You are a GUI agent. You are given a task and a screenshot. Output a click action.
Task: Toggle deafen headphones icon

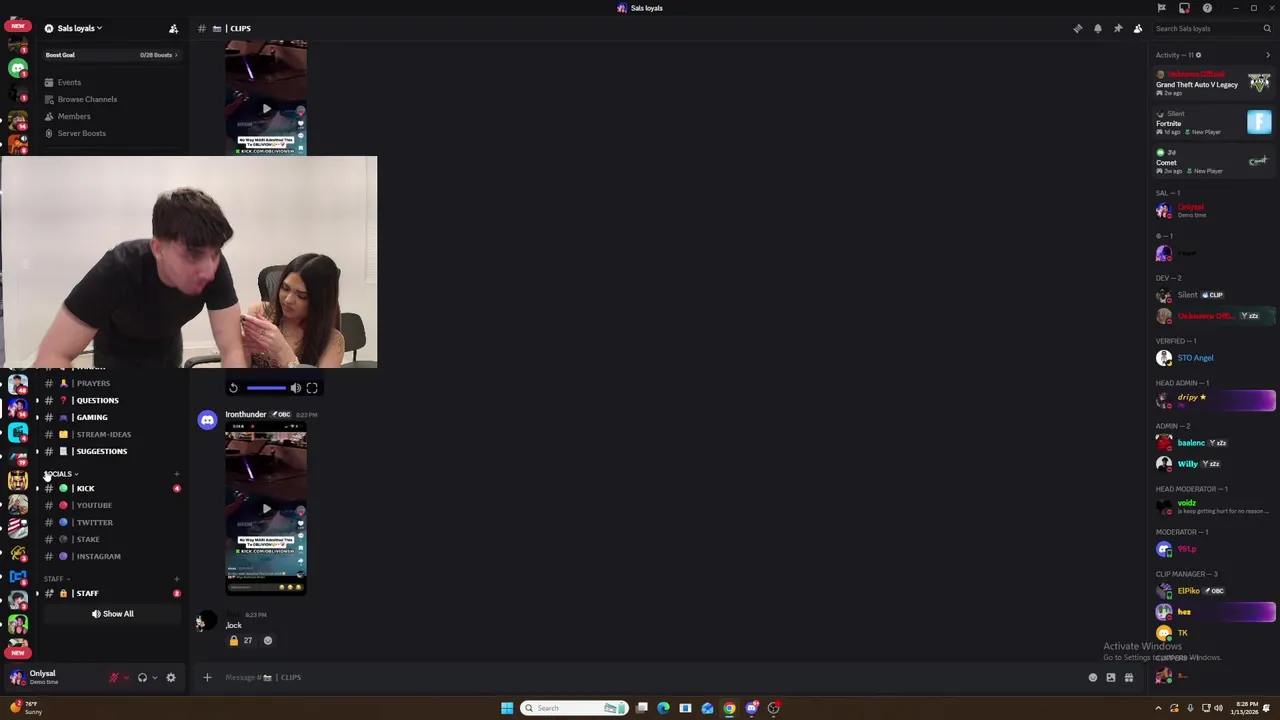[x=142, y=678]
